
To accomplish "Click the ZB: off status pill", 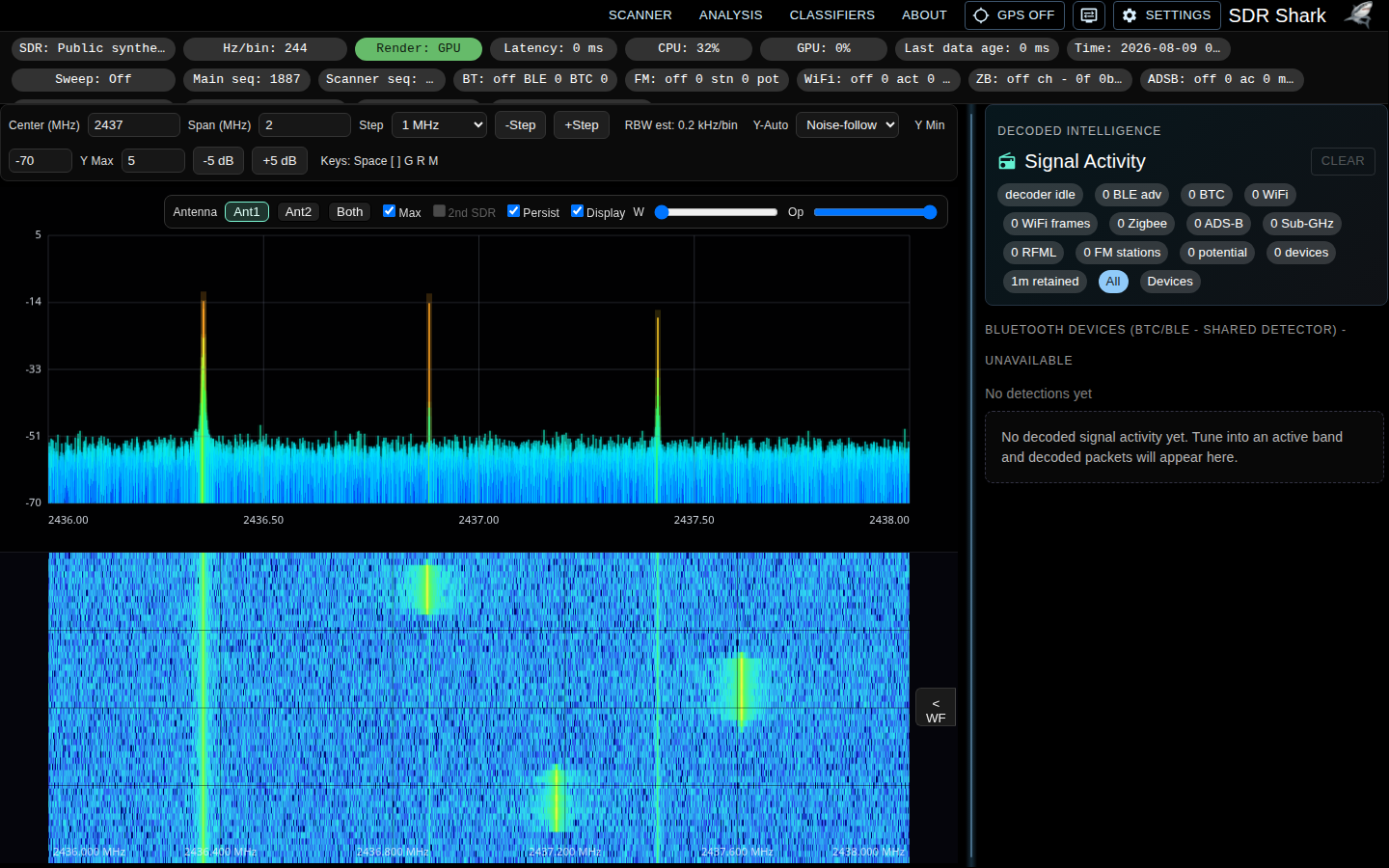I will tap(1049, 79).
